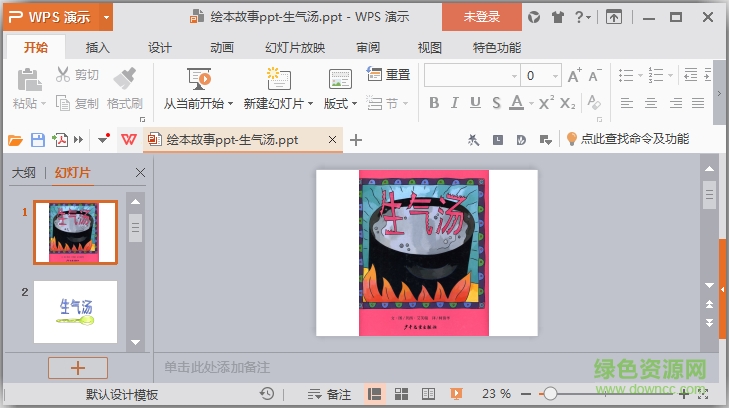The image size is (729, 408).
Task: Center align text
Action: [651, 103]
